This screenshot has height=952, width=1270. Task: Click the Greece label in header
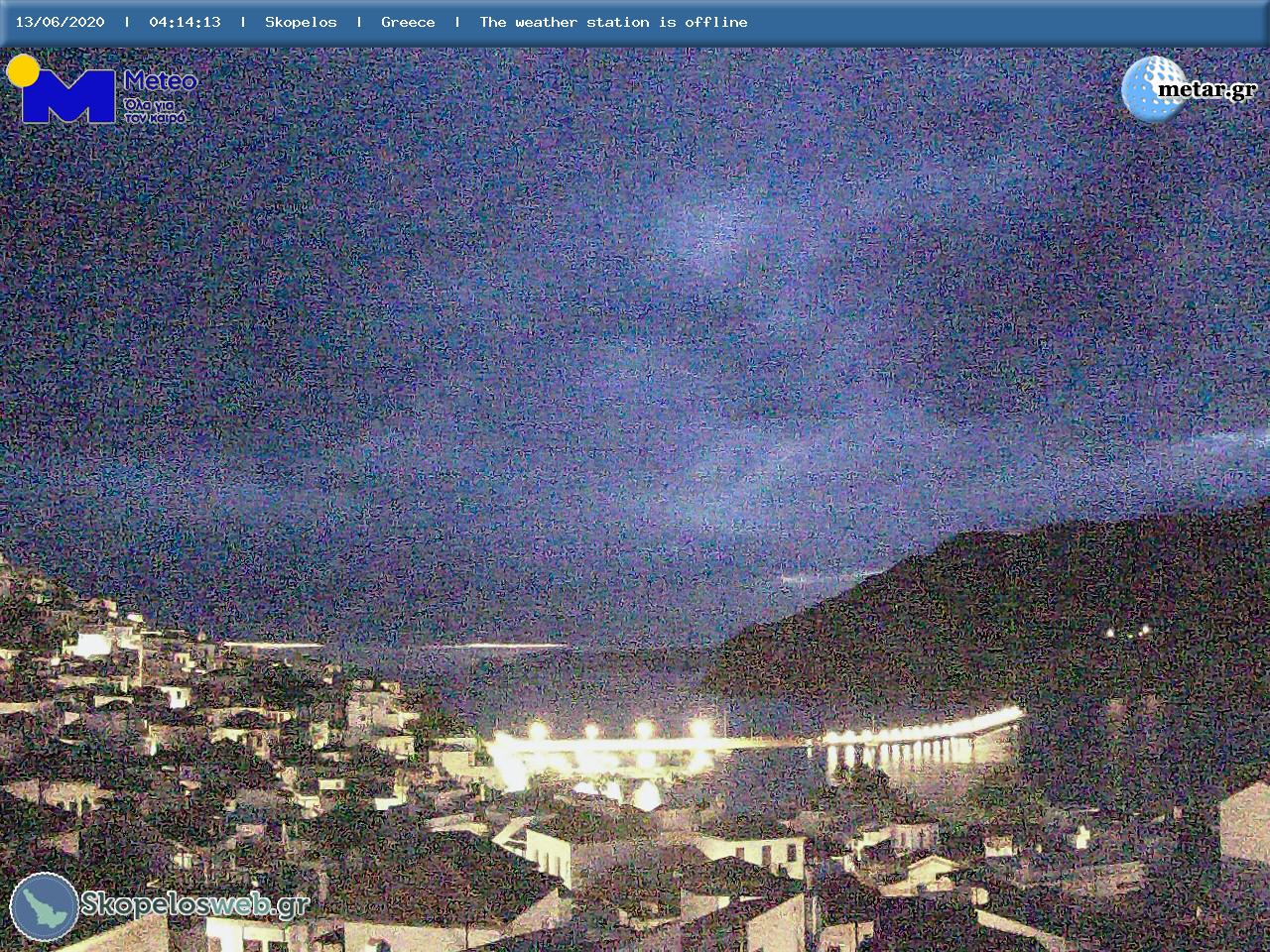(x=408, y=22)
